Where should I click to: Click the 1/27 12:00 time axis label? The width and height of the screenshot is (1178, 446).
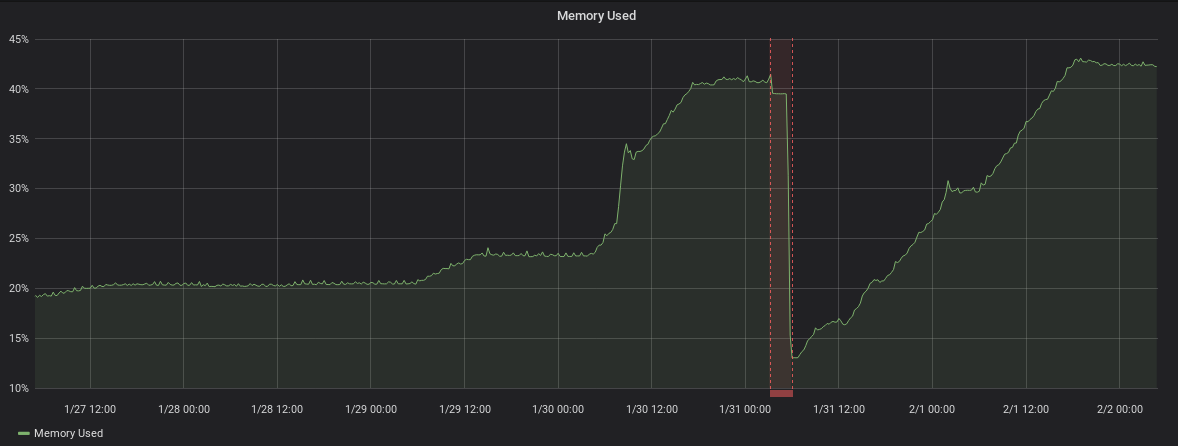pos(90,409)
